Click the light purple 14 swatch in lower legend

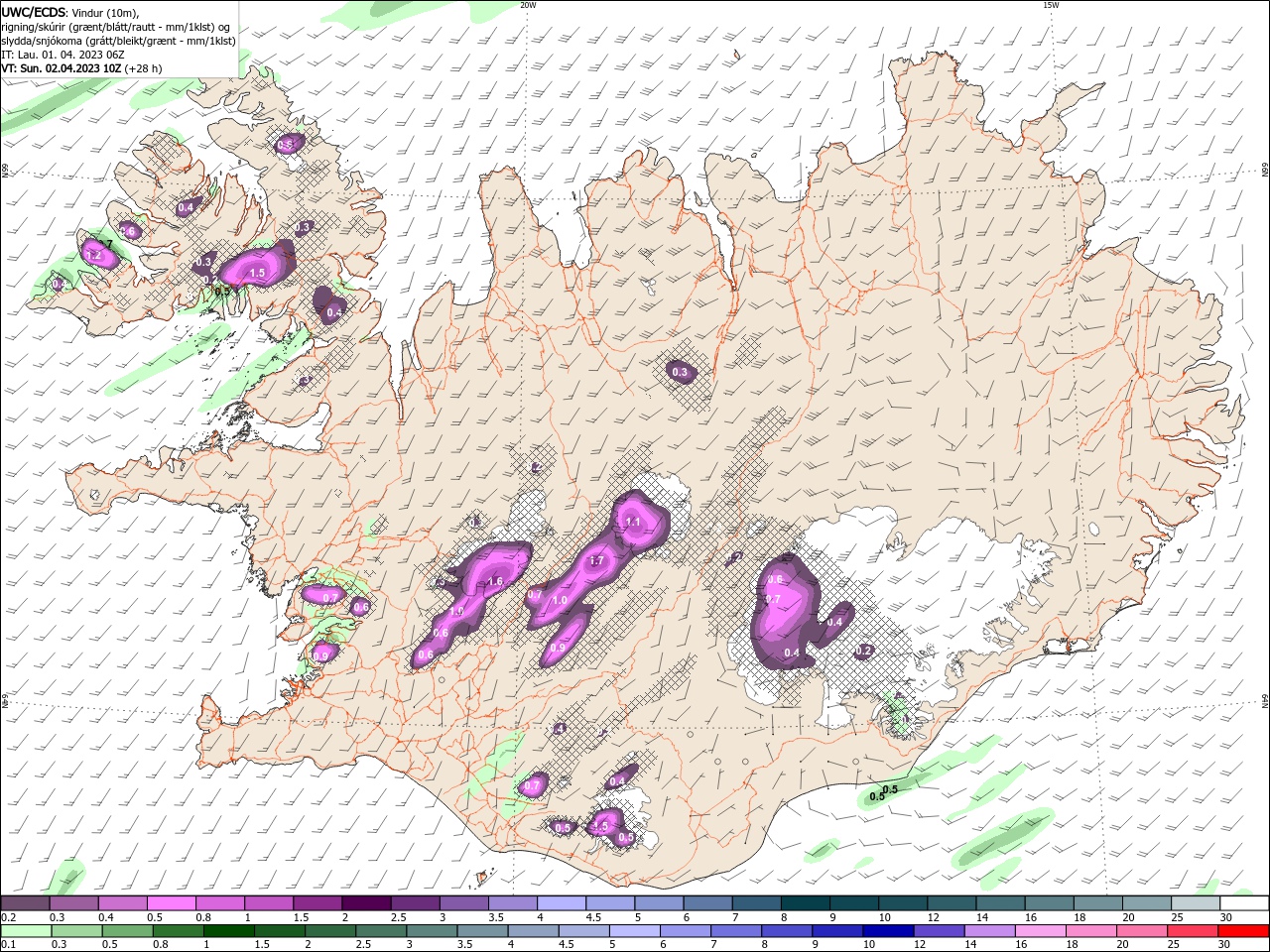click(x=989, y=931)
